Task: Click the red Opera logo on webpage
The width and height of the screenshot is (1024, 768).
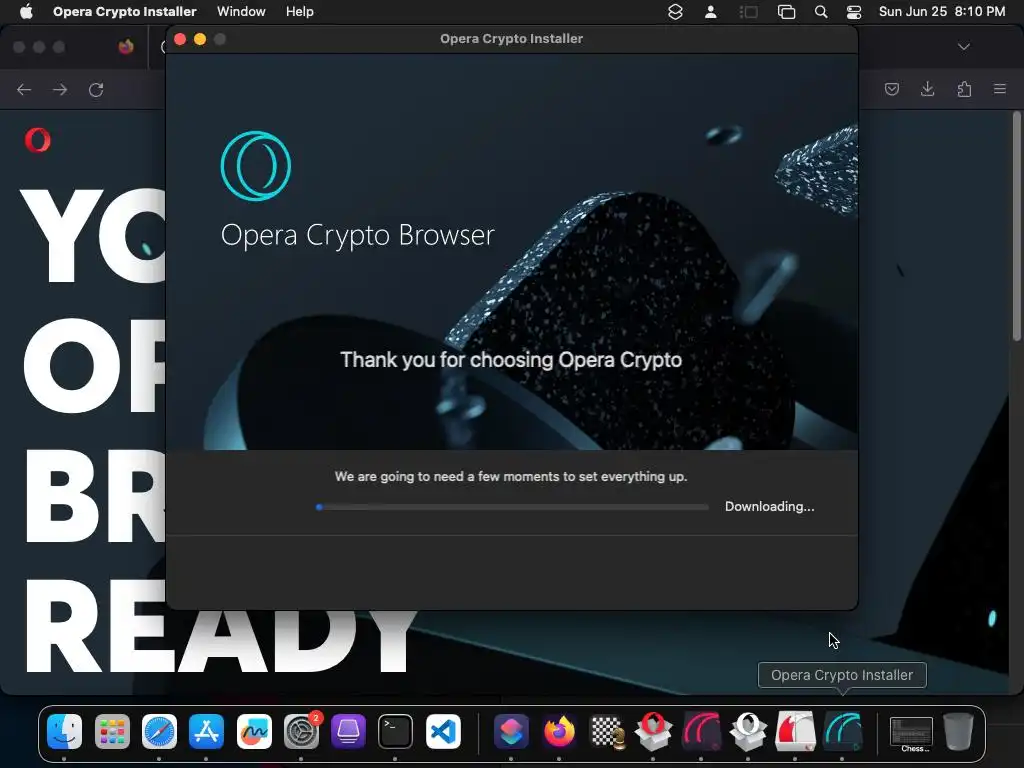Action: tap(37, 140)
